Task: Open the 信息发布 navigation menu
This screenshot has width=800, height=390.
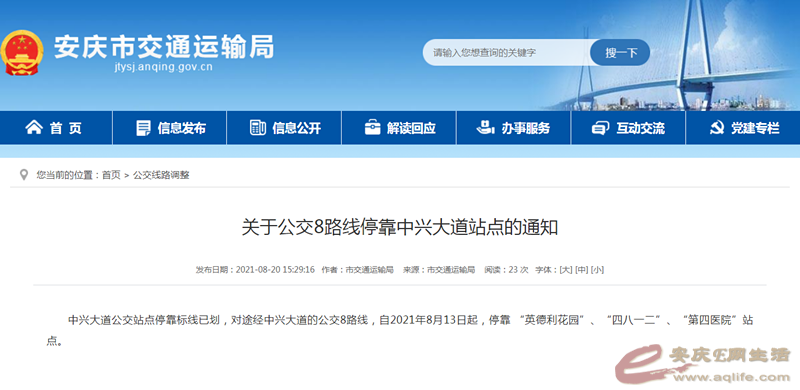Action: (x=170, y=128)
